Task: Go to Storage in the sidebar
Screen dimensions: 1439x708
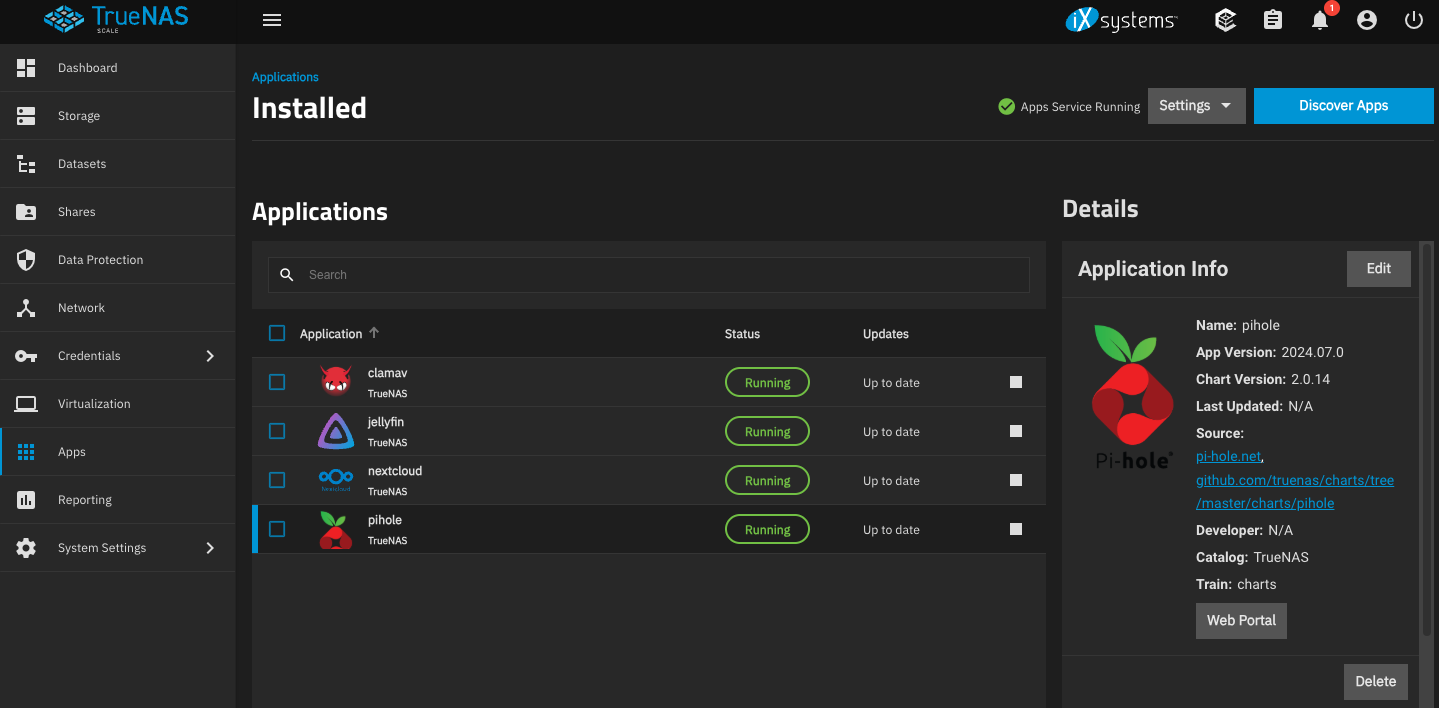Action: point(118,116)
